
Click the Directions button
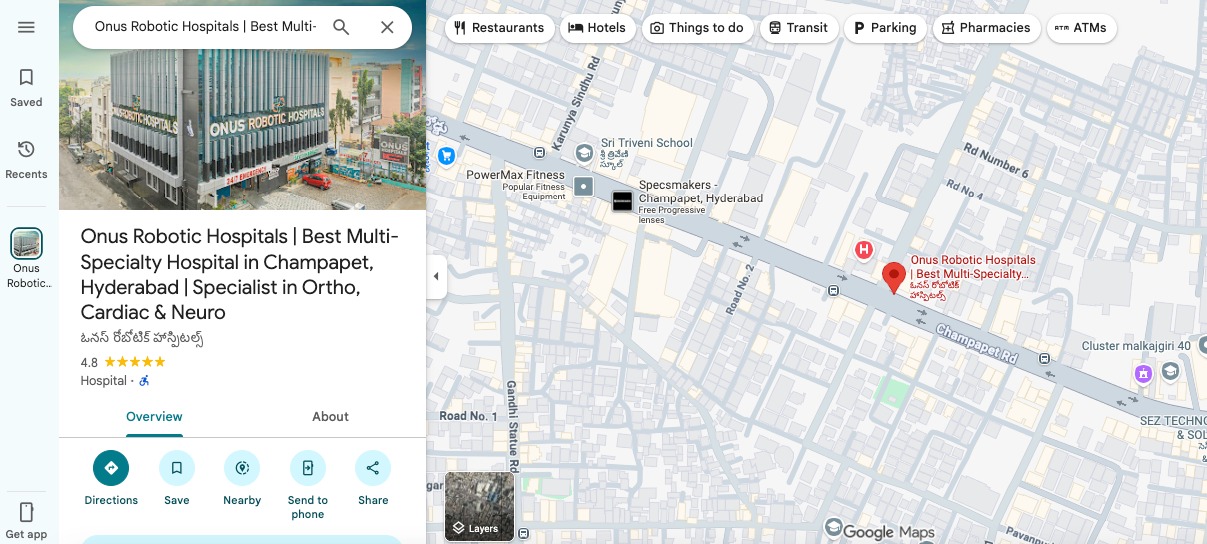[x=111, y=468]
